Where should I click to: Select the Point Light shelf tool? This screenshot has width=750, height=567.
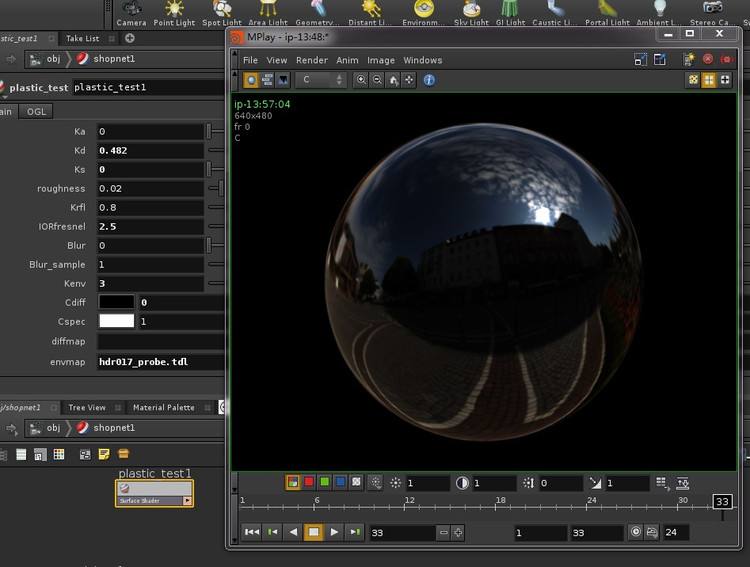174,13
